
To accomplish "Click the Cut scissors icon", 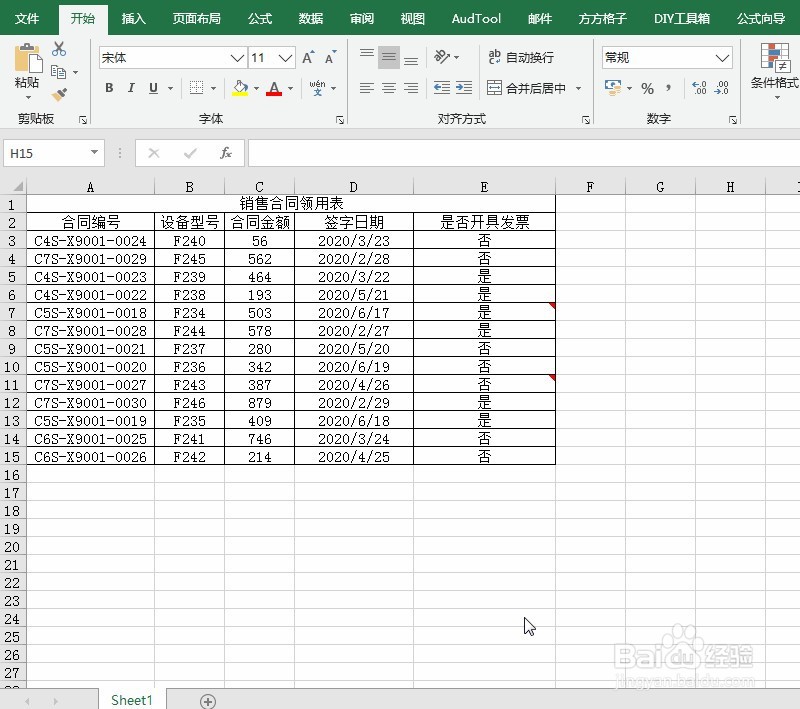I will coord(59,49).
